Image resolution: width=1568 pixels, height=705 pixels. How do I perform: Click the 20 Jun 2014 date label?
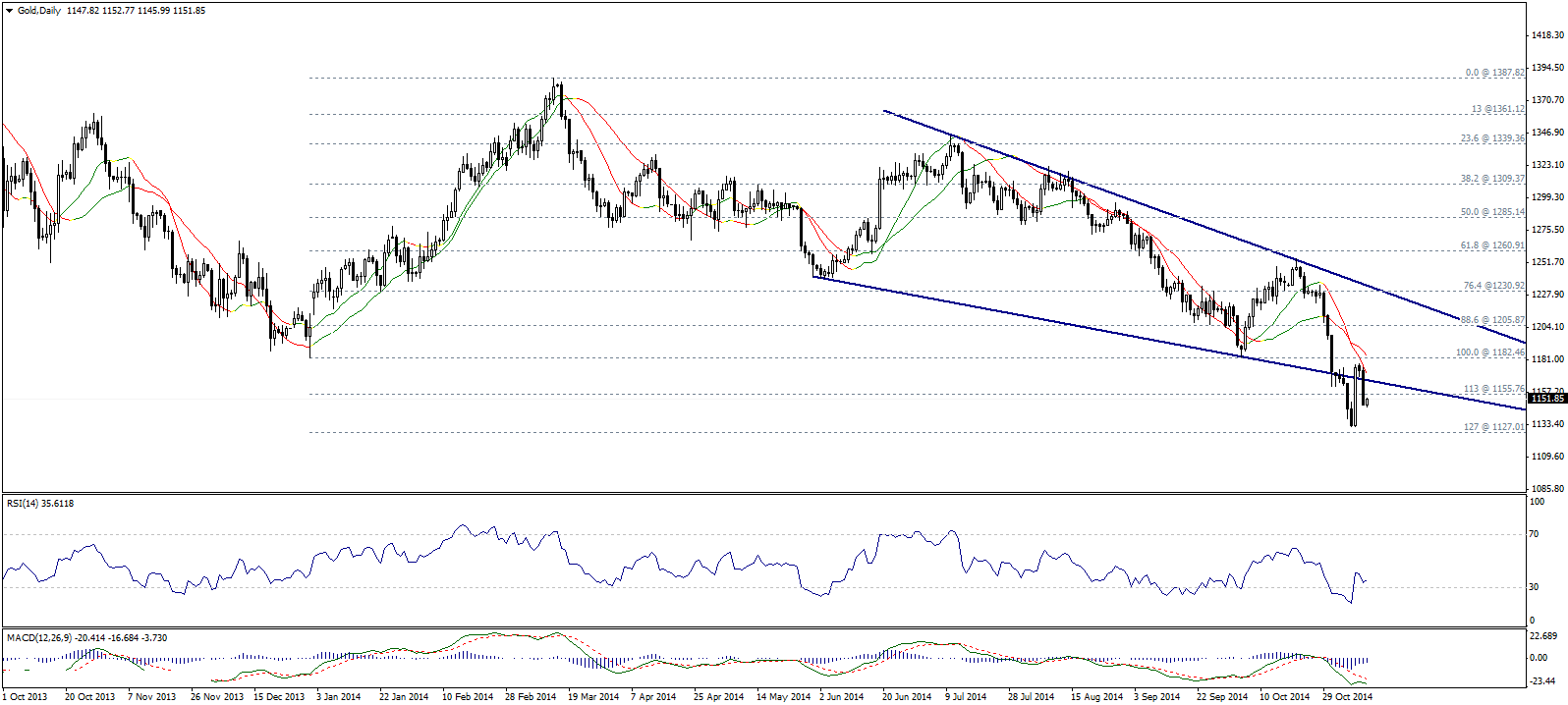[x=906, y=697]
